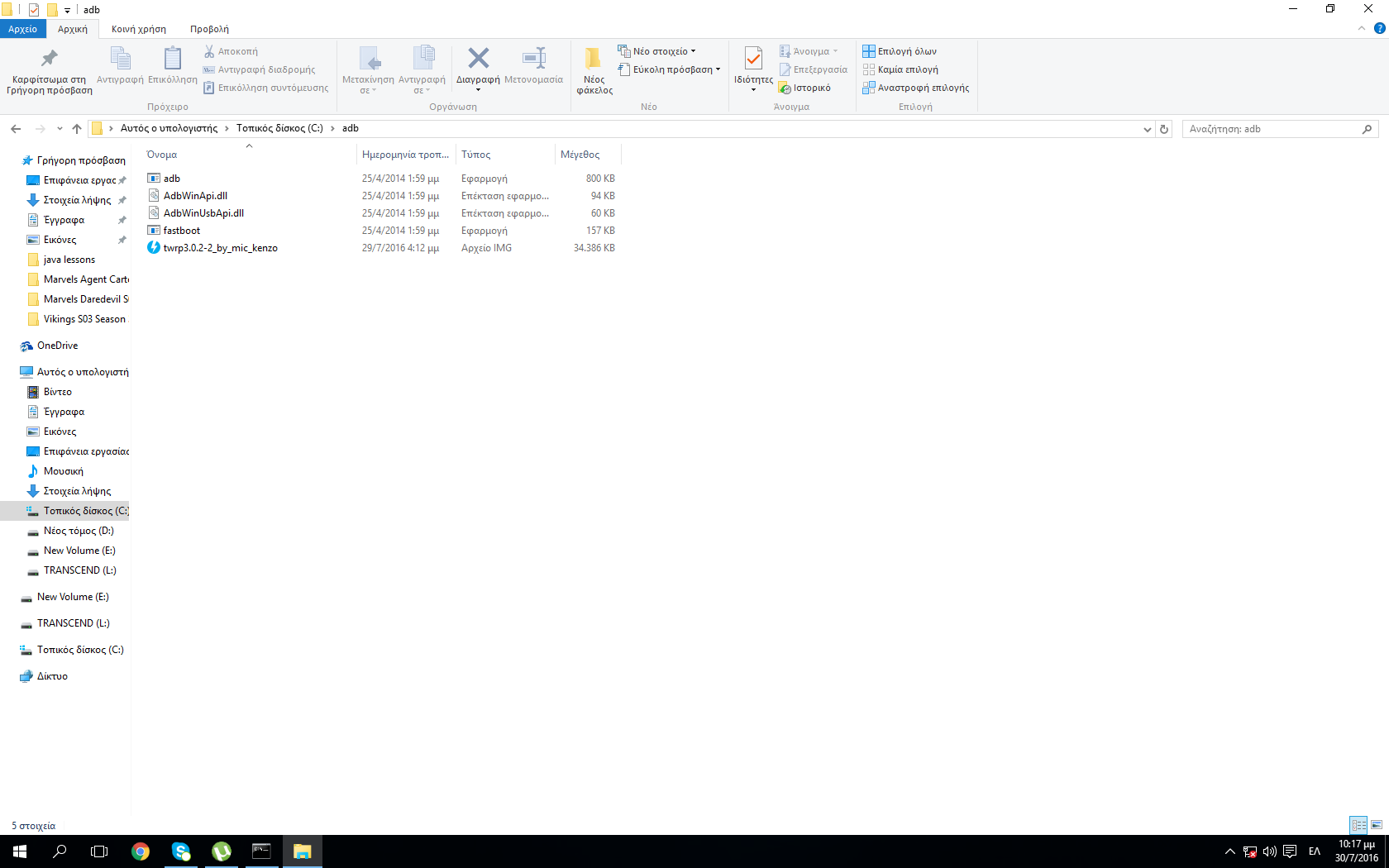The width and height of the screenshot is (1389, 868).
Task: Open Properties (Ιδιότητες) checkmark icon
Action: coord(753,59)
